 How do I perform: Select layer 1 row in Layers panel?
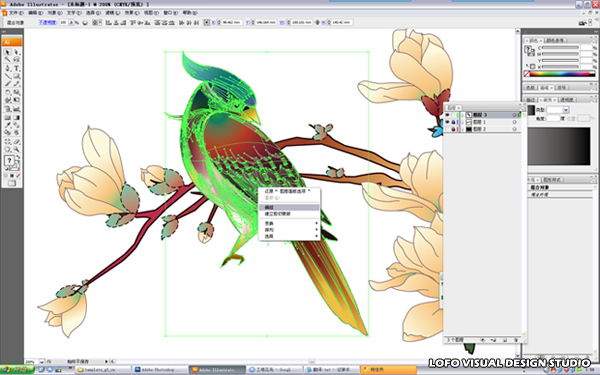click(483, 122)
